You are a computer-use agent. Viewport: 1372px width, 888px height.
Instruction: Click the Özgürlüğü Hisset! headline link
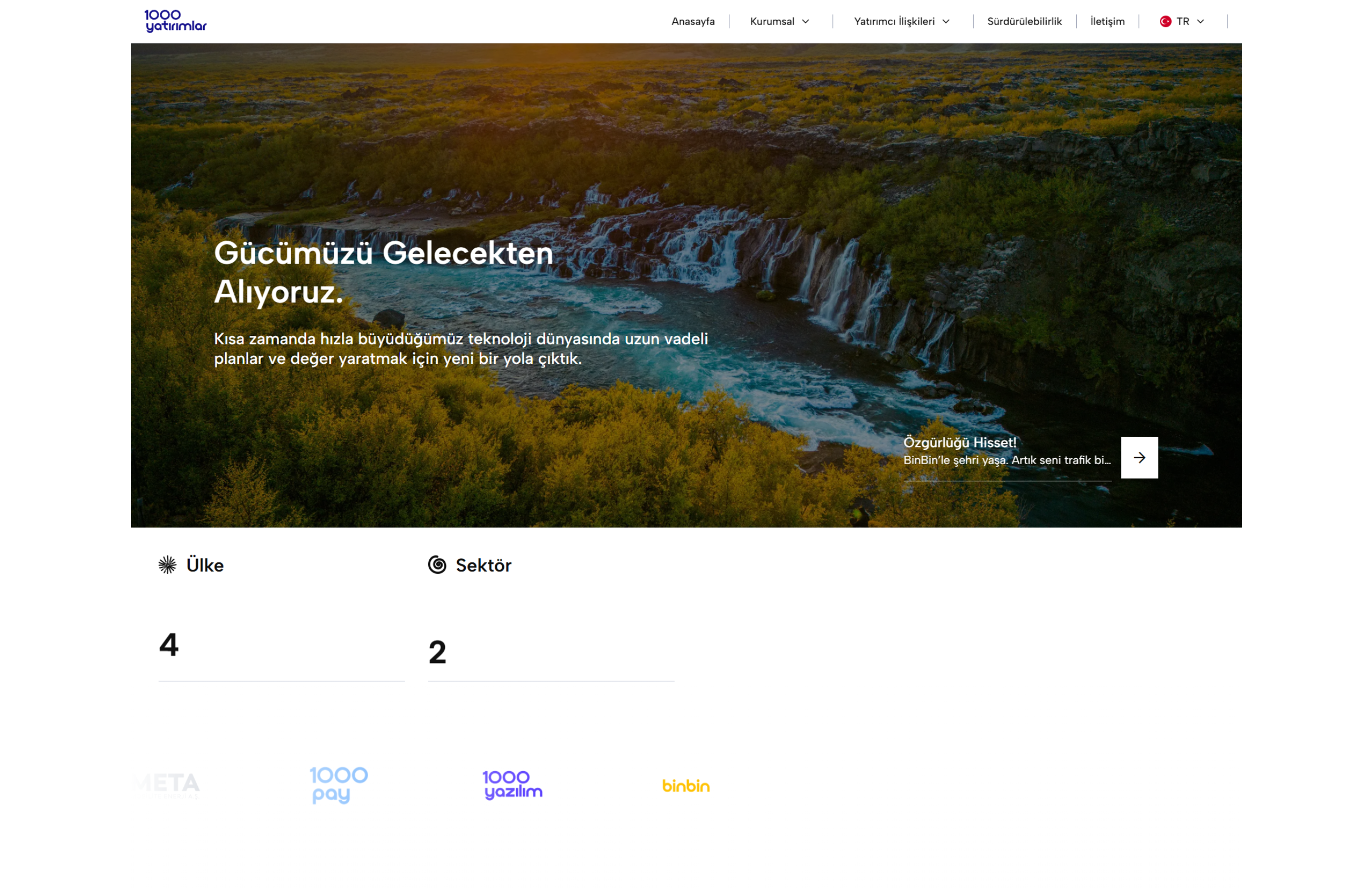959,442
